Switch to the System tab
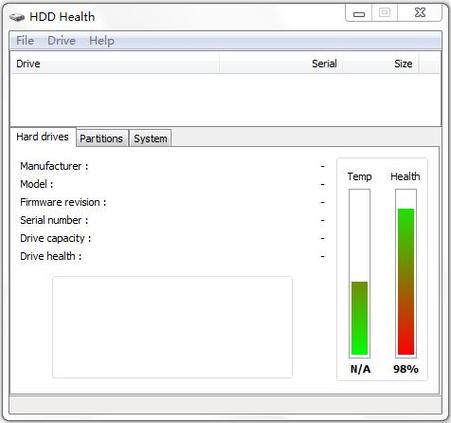The height and width of the screenshot is (423, 451). 150,138
